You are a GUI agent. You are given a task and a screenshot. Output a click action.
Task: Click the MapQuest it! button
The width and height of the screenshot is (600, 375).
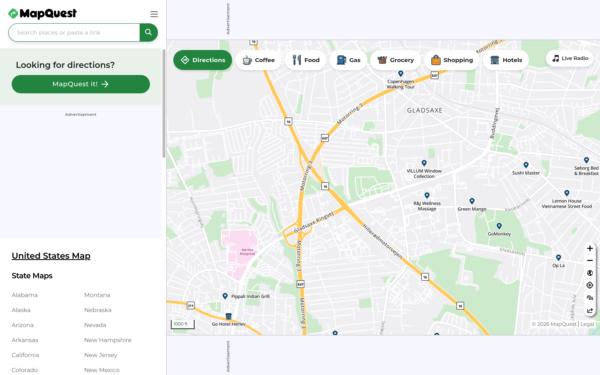click(81, 84)
